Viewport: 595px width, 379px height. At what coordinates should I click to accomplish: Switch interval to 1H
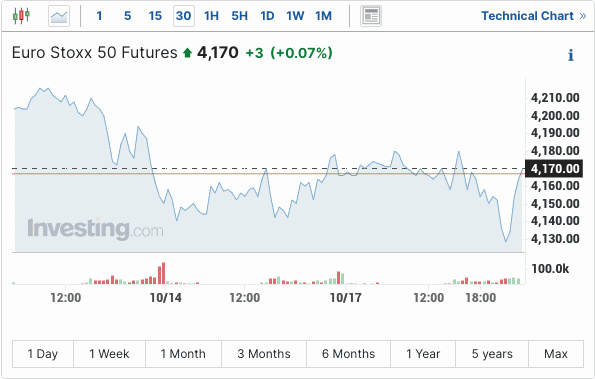pos(211,16)
